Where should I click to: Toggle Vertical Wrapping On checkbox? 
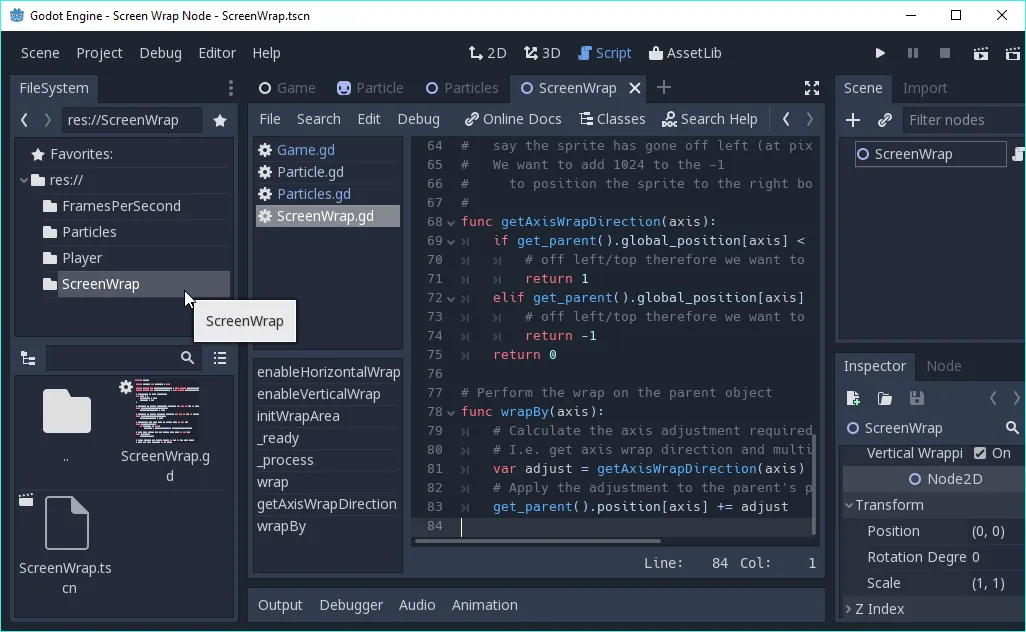coord(980,453)
